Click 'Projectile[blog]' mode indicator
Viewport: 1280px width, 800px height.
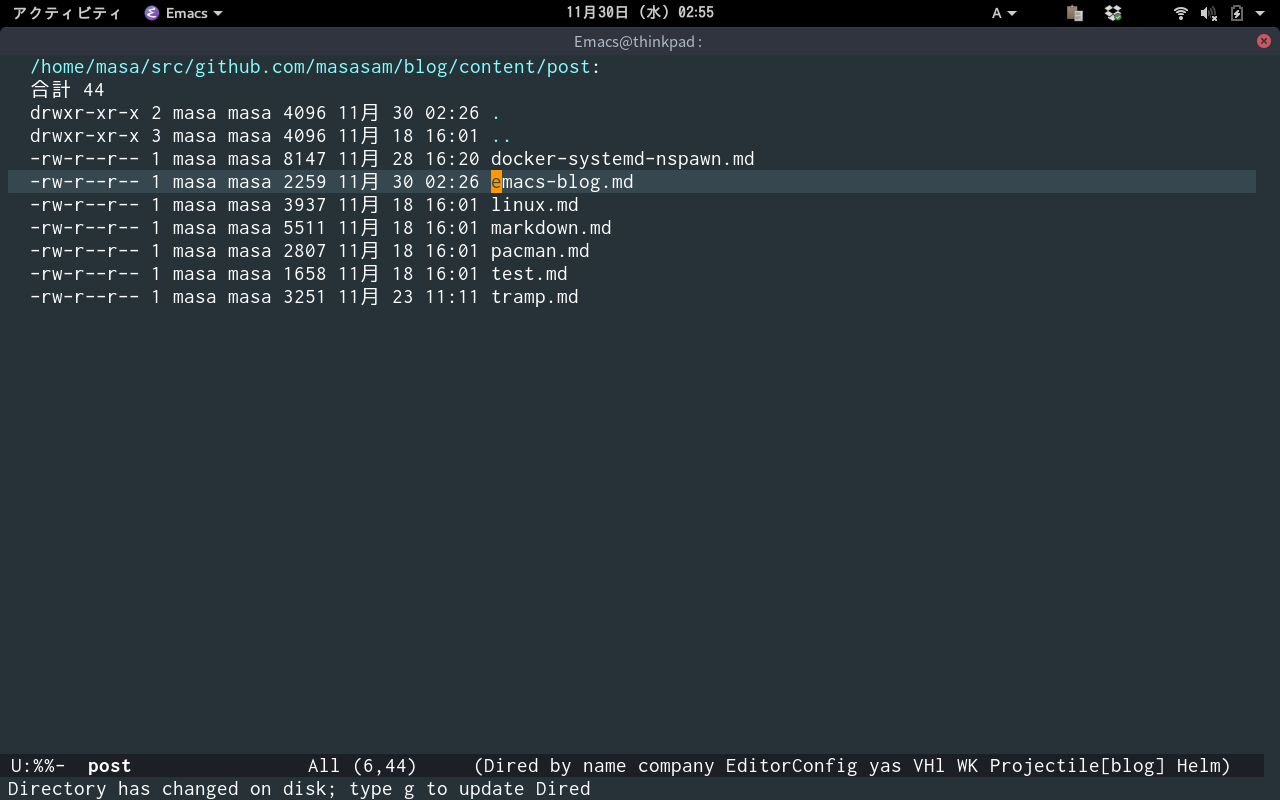[1078, 766]
